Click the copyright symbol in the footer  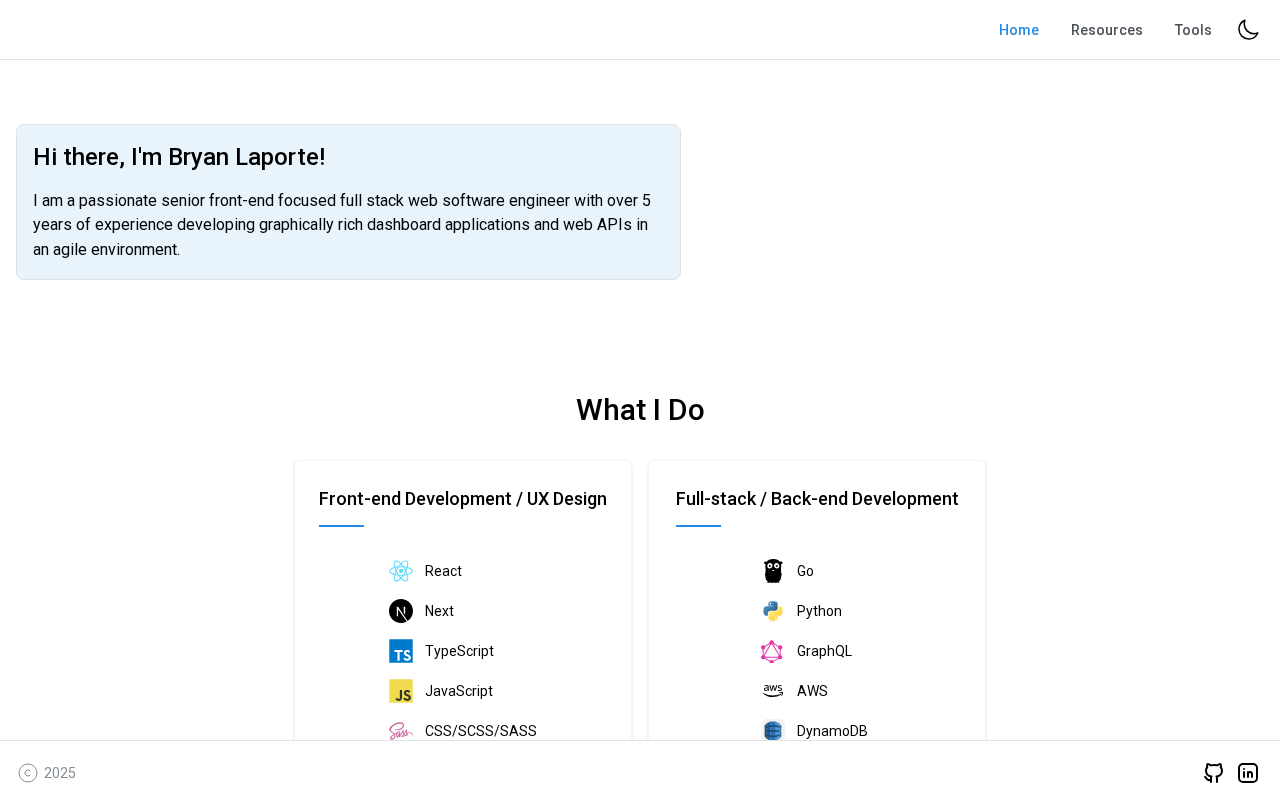[28, 773]
